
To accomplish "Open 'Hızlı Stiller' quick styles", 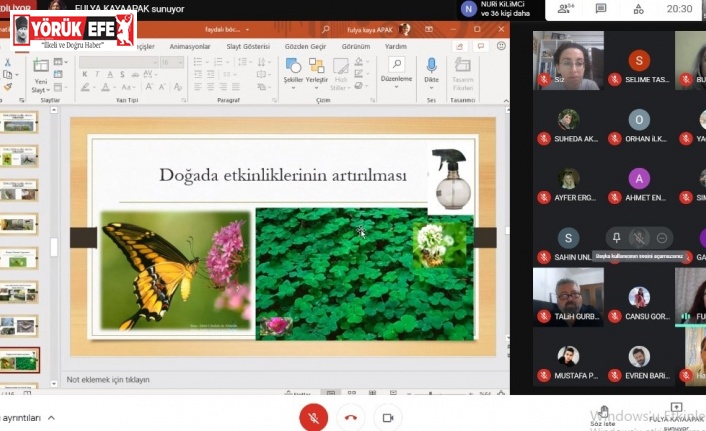I will click(x=340, y=74).
